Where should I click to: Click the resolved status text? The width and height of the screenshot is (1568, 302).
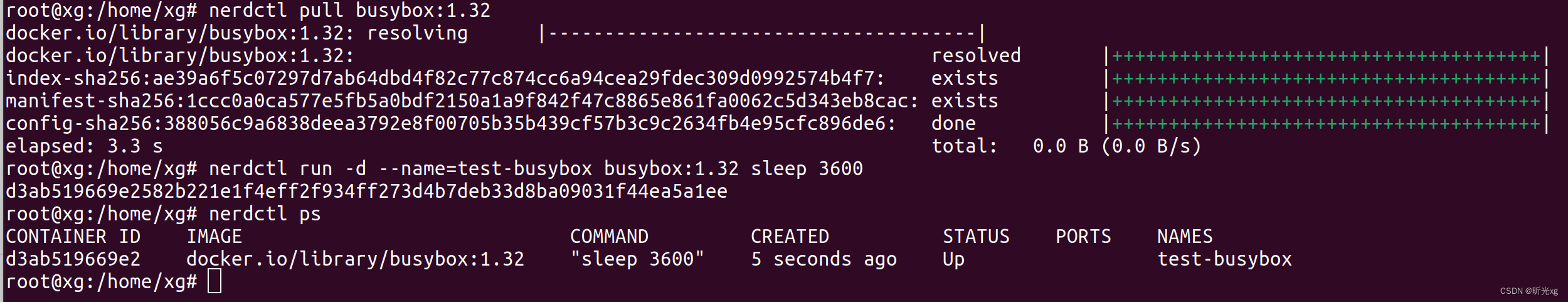point(976,56)
